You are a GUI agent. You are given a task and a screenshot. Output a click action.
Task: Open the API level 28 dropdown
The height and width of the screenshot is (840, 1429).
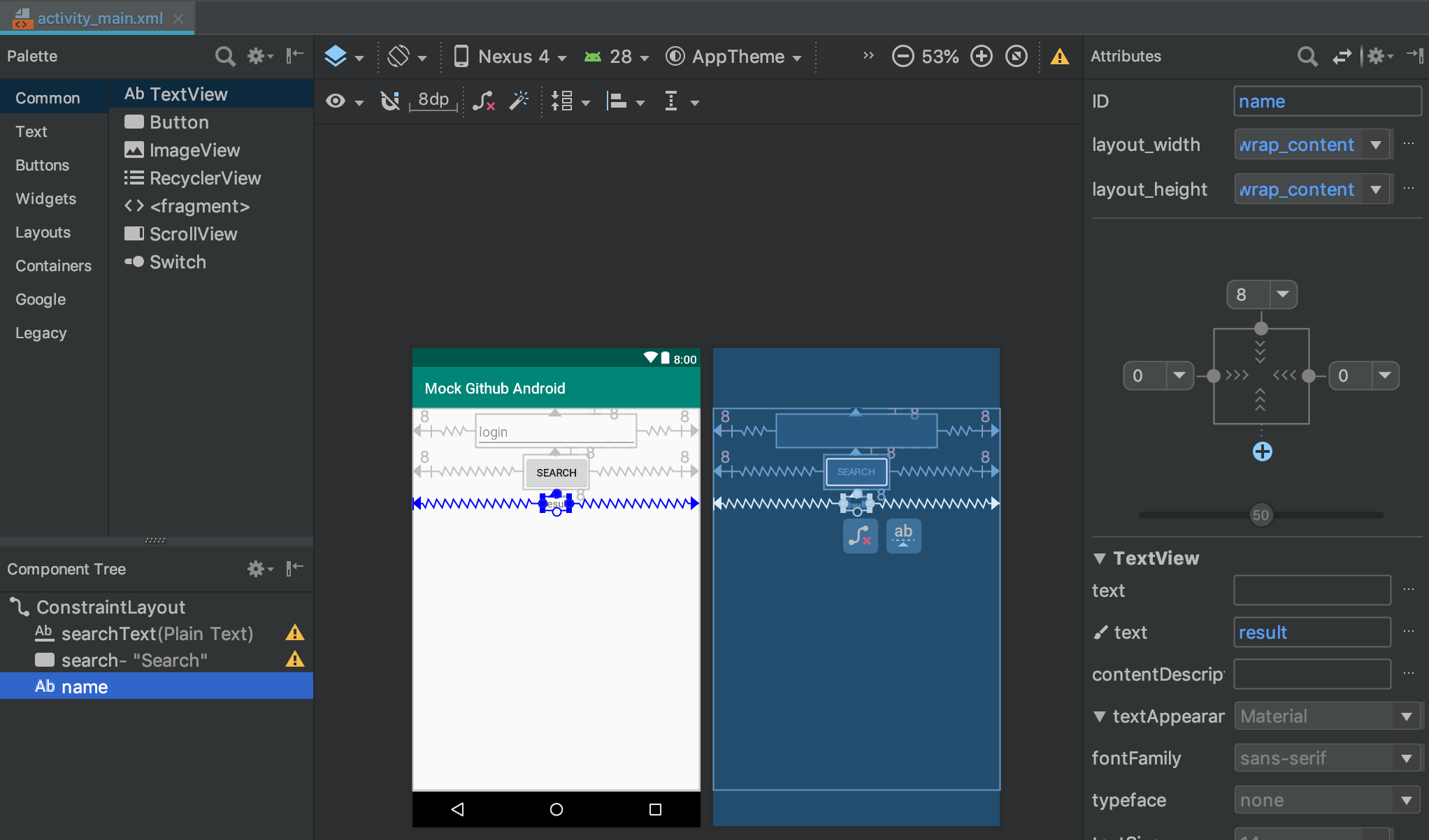click(617, 57)
